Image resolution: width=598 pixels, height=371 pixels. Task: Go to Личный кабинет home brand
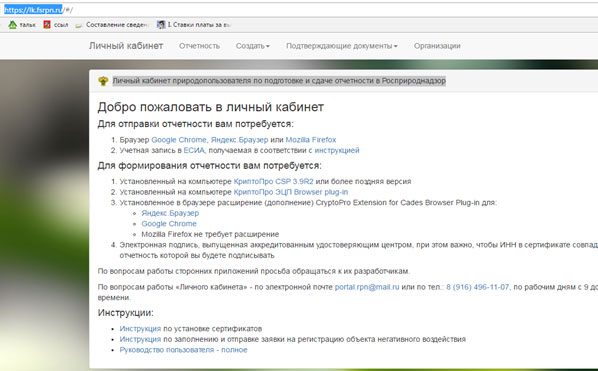click(x=126, y=46)
